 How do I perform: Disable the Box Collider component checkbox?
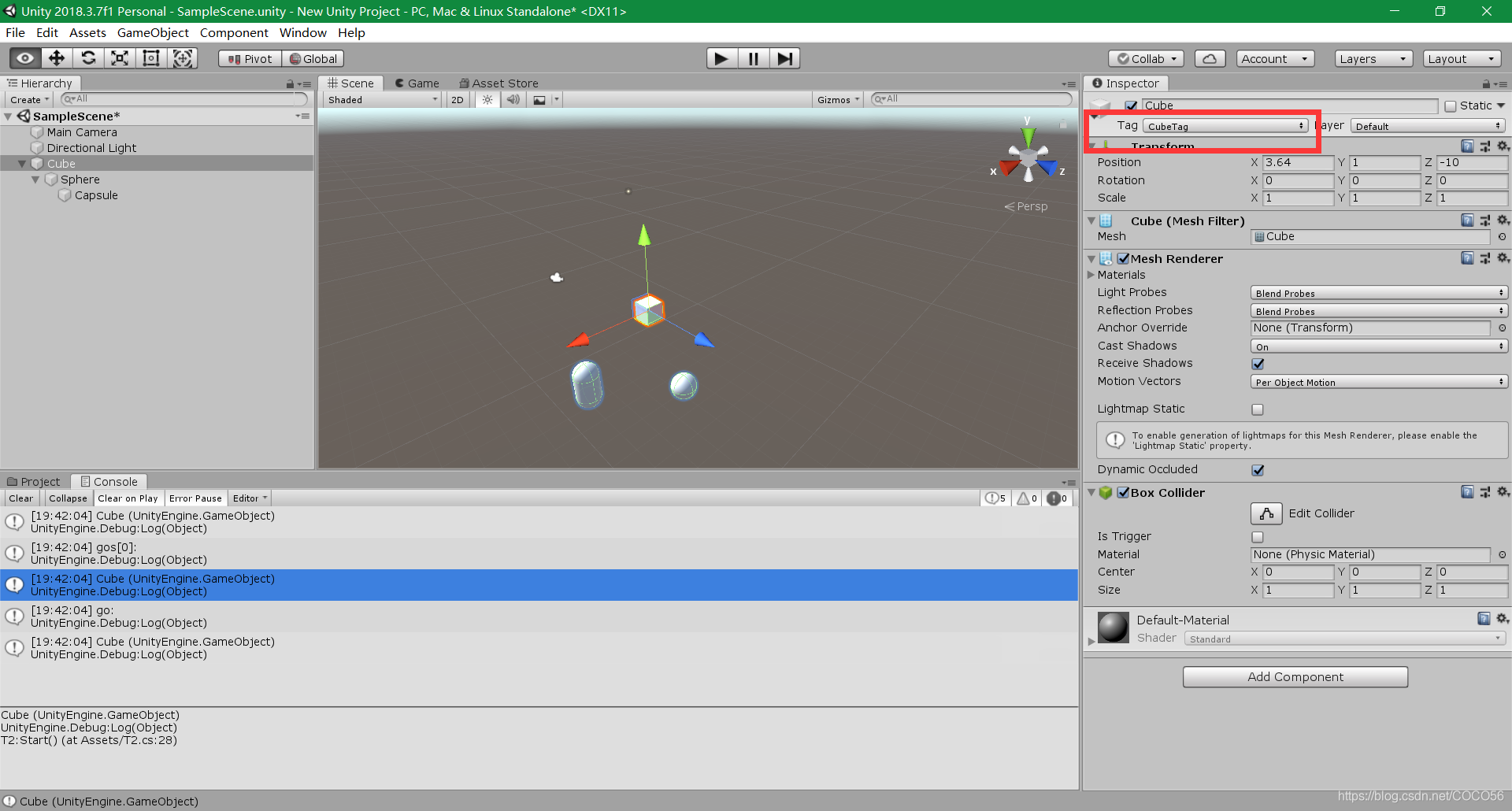point(1124,493)
